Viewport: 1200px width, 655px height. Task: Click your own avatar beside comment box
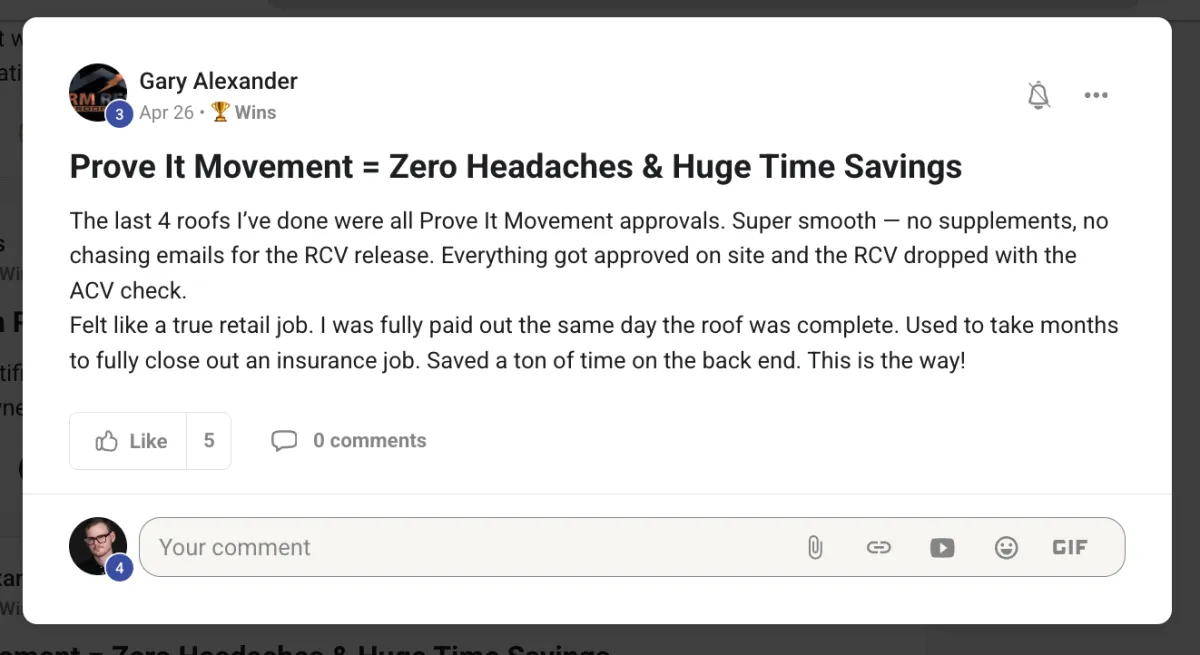click(x=97, y=546)
